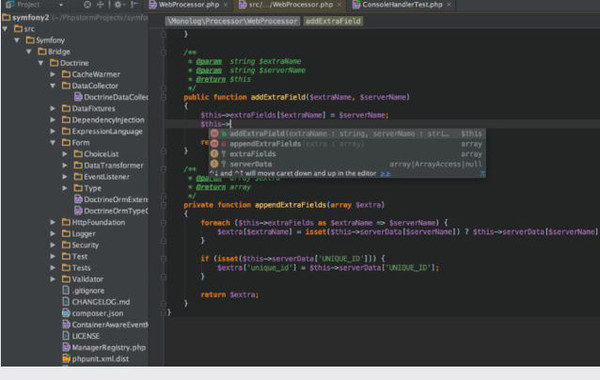This screenshot has height=380, width=600.
Task: Expand the HttpFoundation folder arrow
Action: coord(53,222)
